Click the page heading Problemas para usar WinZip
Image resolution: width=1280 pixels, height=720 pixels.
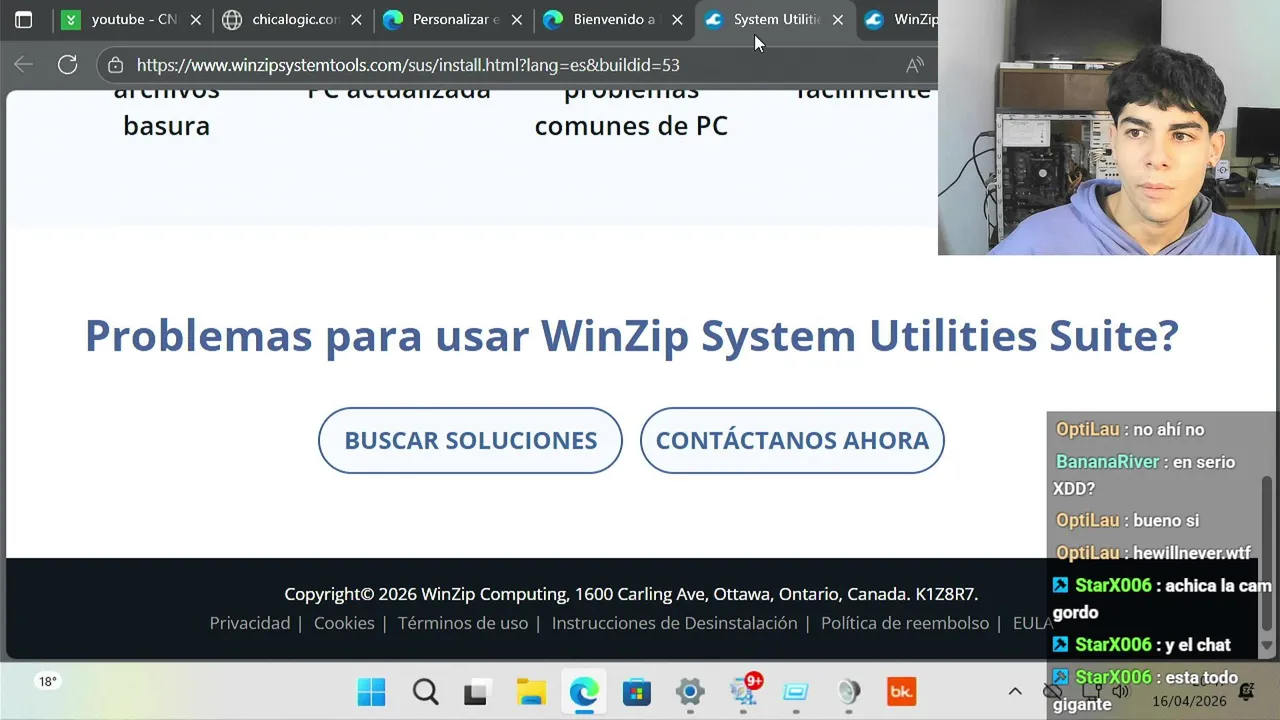tap(632, 335)
